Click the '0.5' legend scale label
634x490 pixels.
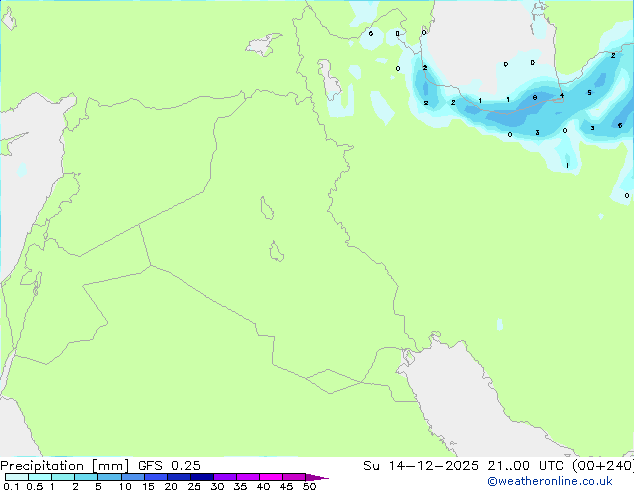[35, 486]
